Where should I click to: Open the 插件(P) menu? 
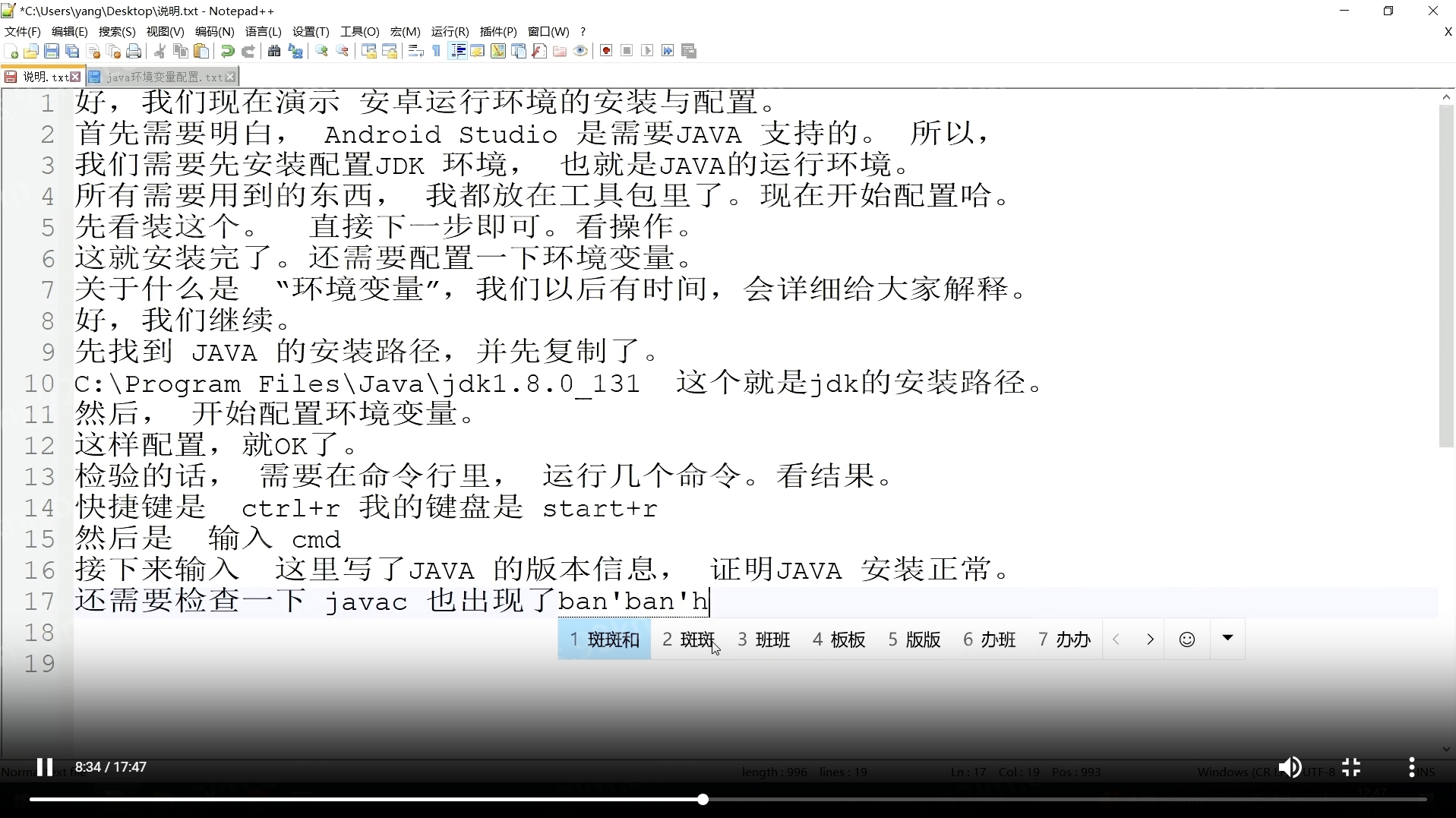(x=498, y=31)
